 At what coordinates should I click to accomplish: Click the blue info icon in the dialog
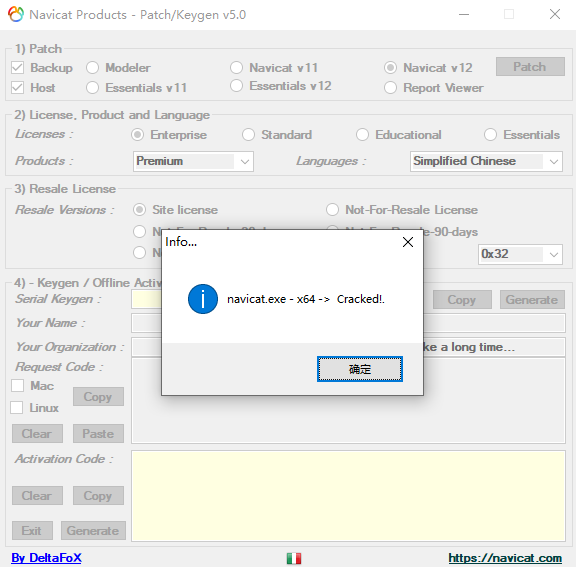[x=203, y=299]
